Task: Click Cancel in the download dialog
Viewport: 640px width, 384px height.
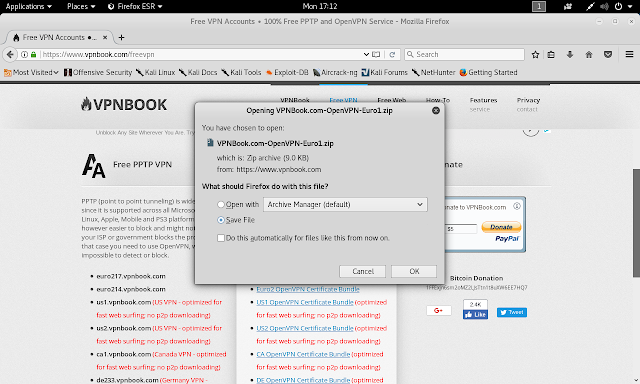Action: pyautogui.click(x=362, y=271)
